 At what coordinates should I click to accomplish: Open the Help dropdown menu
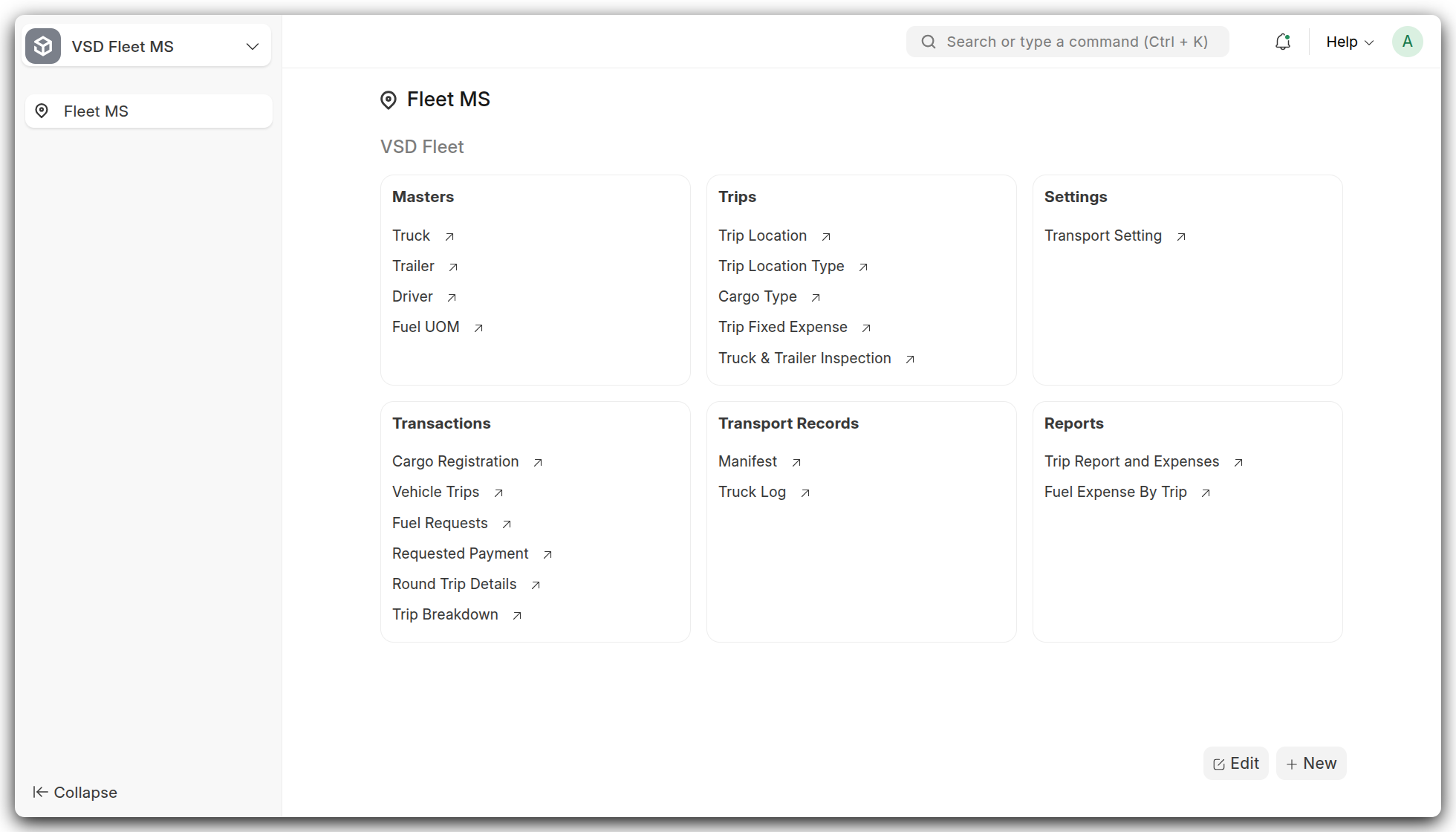tap(1350, 42)
